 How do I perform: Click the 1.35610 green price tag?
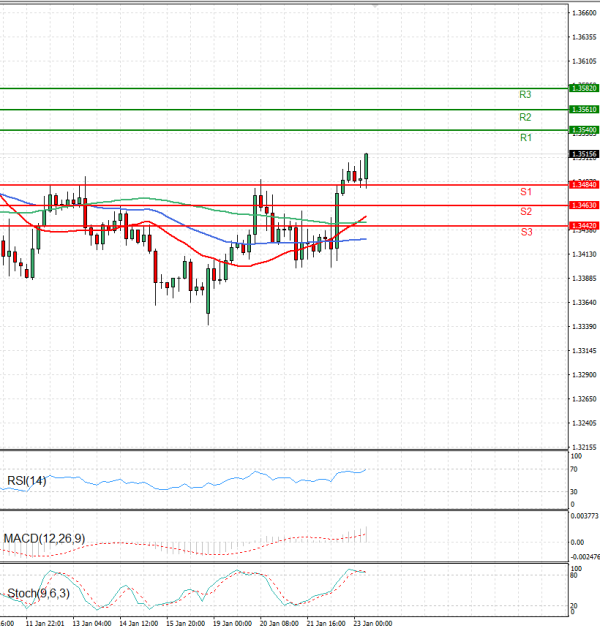point(584,109)
